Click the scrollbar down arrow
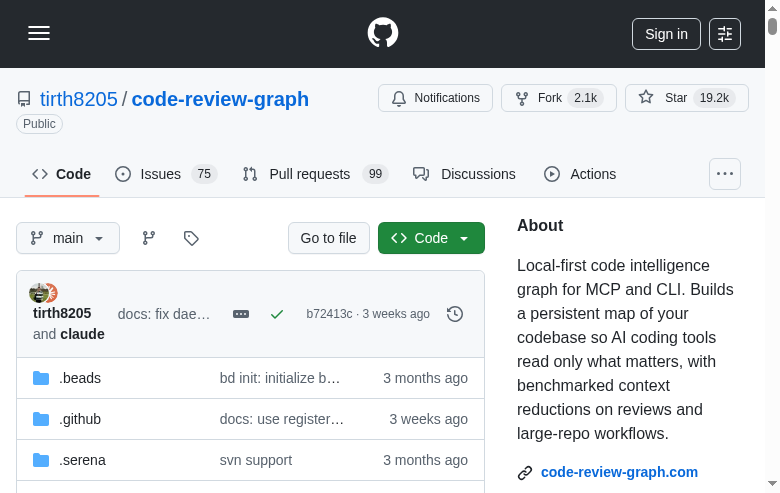780x493 pixels. pos(772,484)
